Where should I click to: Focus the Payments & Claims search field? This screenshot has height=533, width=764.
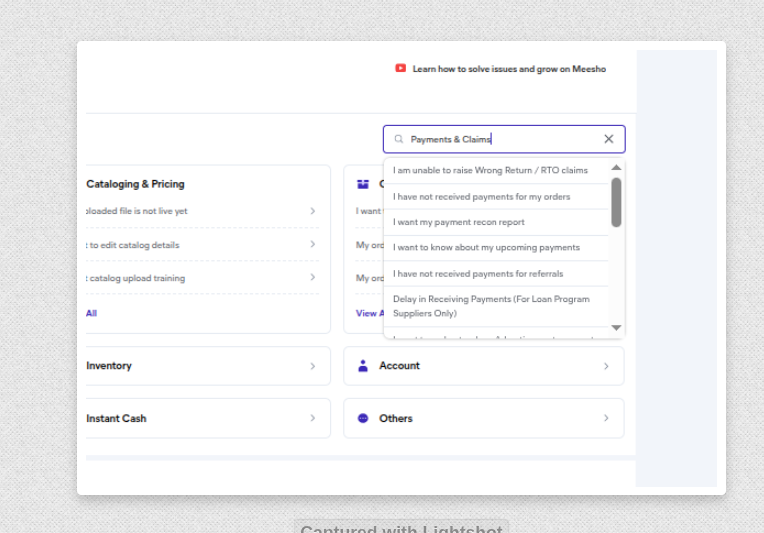(504, 139)
